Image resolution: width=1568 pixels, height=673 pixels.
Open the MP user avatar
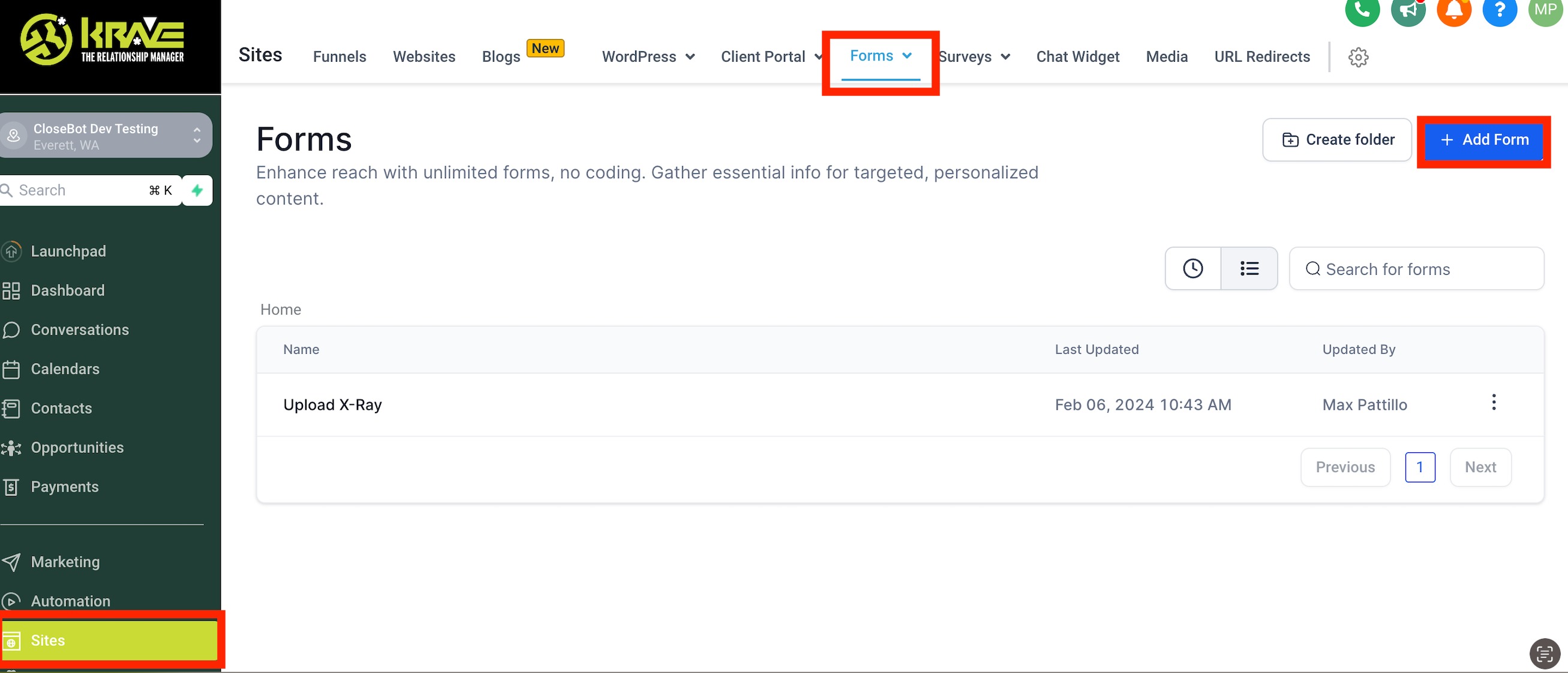click(1545, 10)
